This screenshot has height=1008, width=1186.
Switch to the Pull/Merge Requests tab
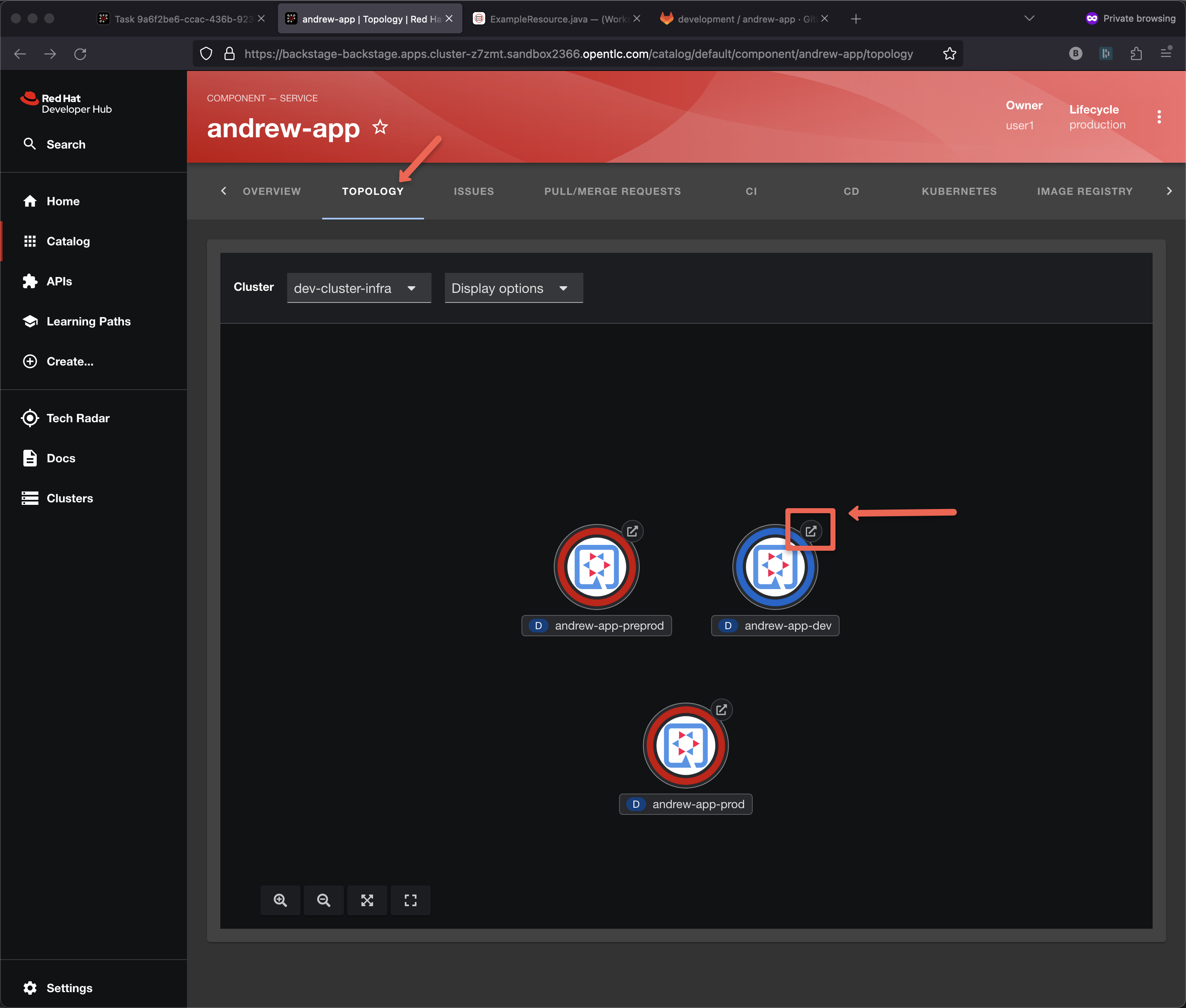pos(612,192)
